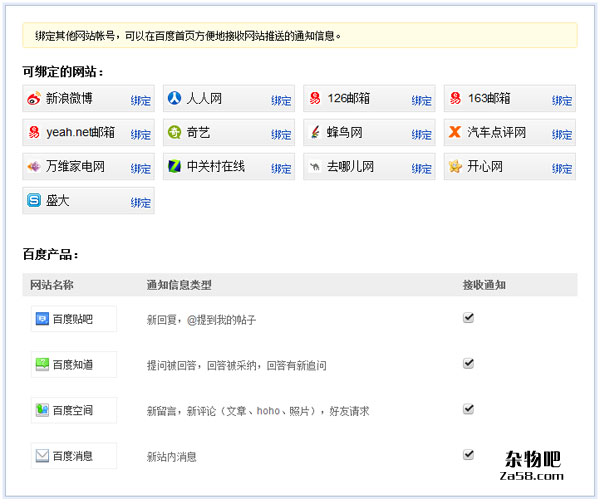Bind the 163邮箱 account

pos(562,101)
